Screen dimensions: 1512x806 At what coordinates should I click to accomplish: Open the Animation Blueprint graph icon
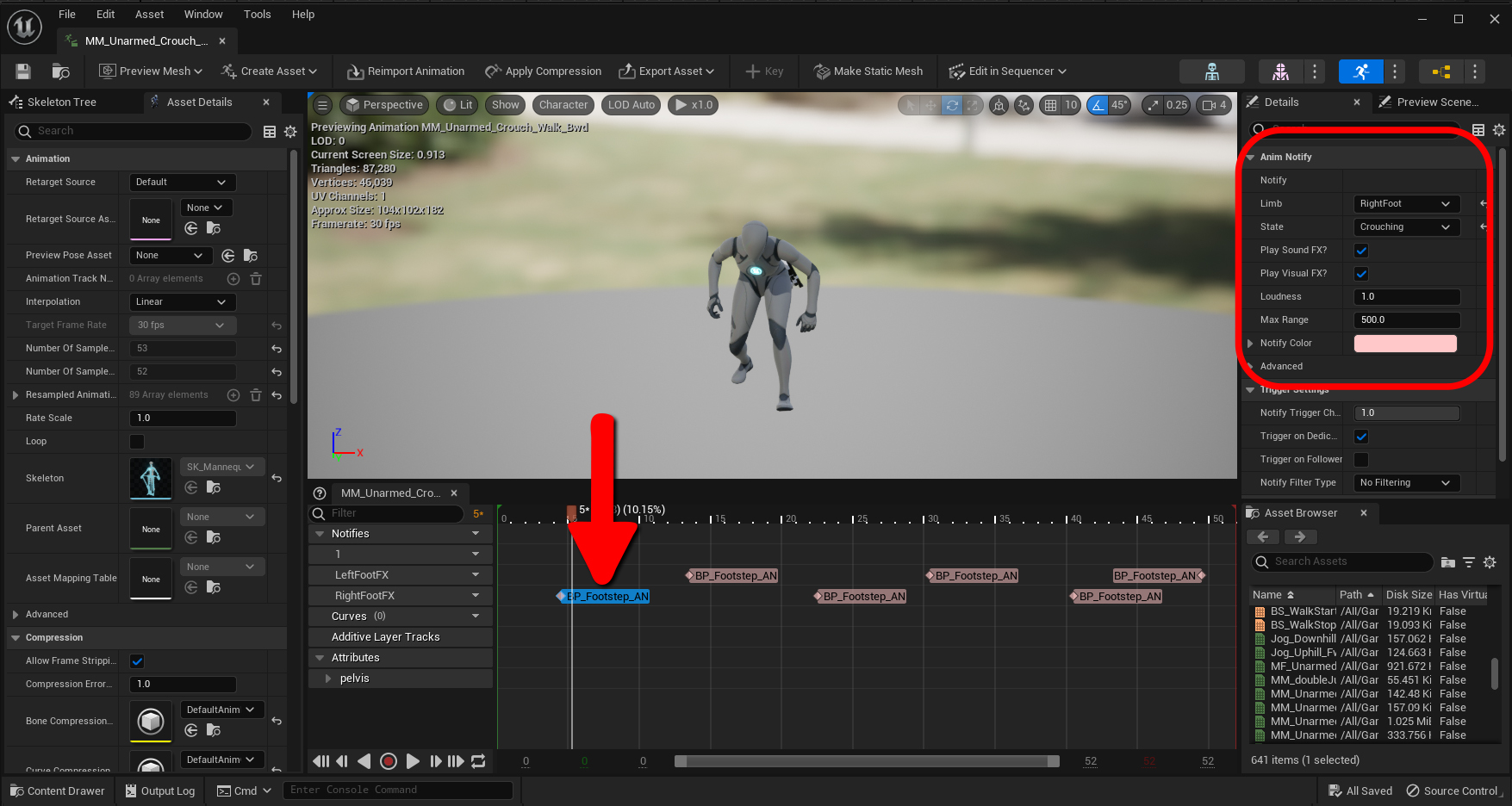click(x=1440, y=71)
